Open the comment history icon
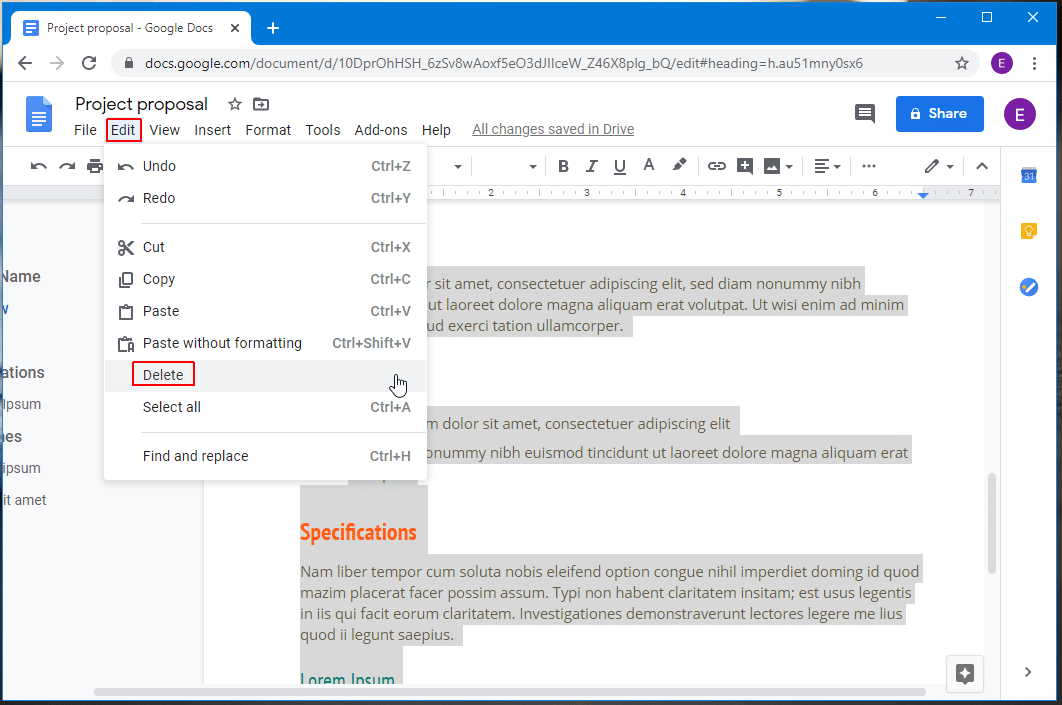Screen dimensions: 1062x705 (865, 114)
